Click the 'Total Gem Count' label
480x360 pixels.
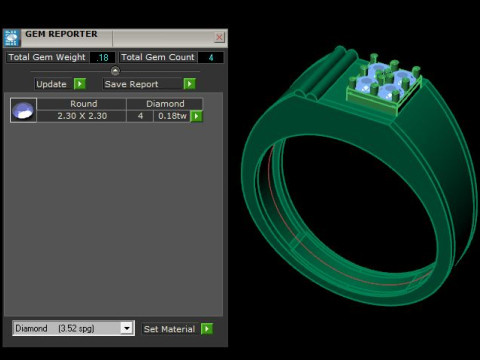click(158, 57)
